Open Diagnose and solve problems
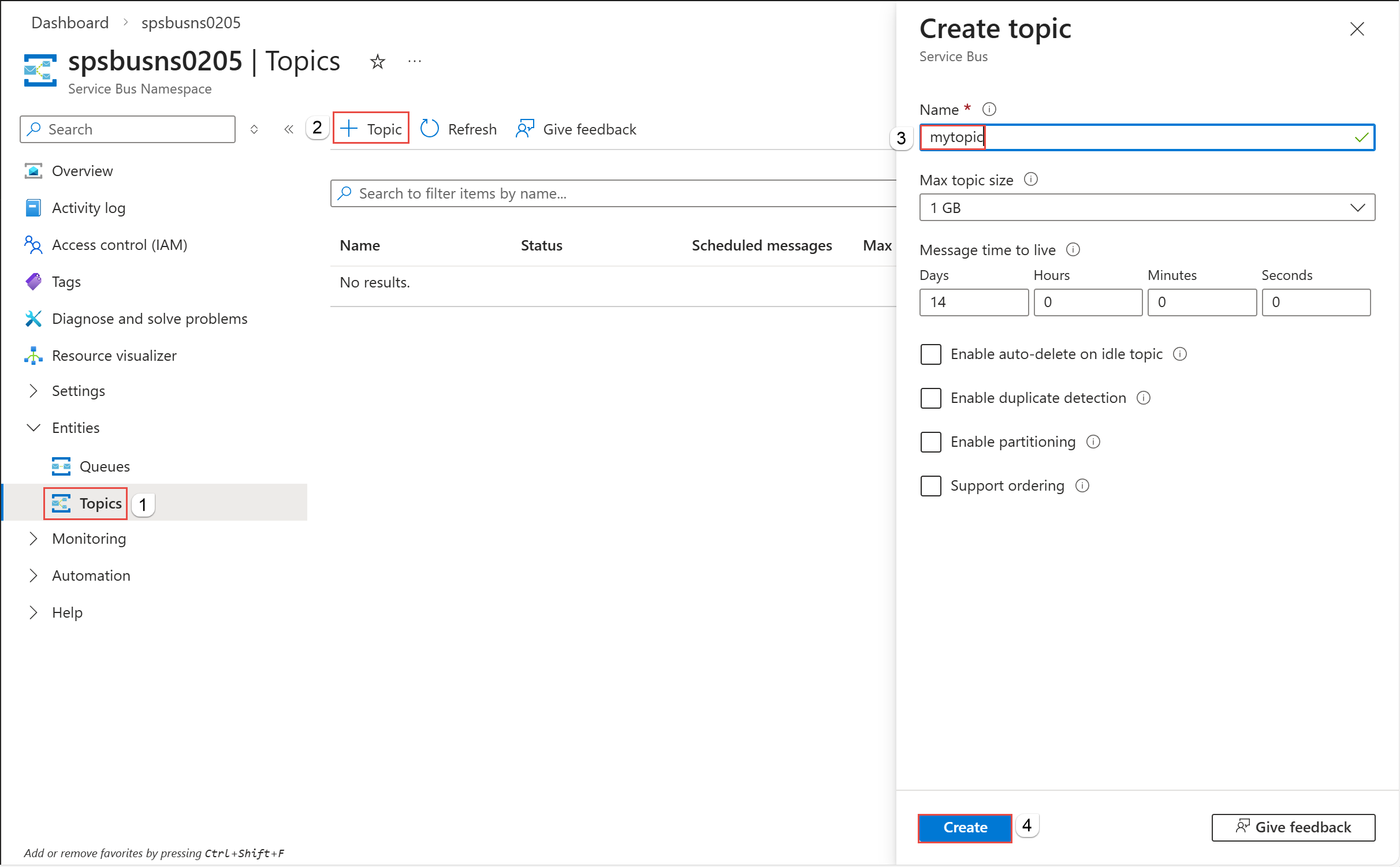 pyautogui.click(x=150, y=318)
